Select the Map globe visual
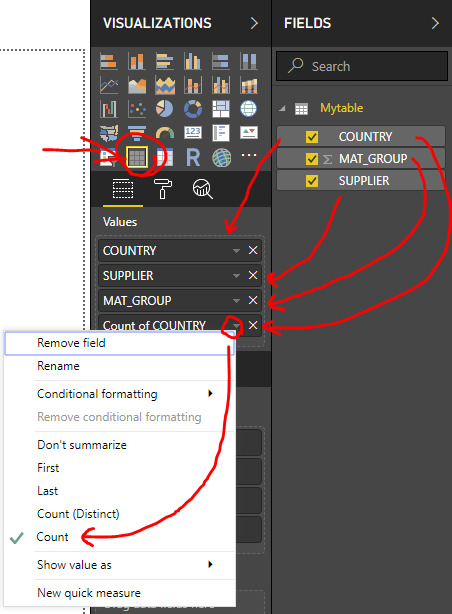Viewport: 452px width, 614px height. (x=249, y=109)
